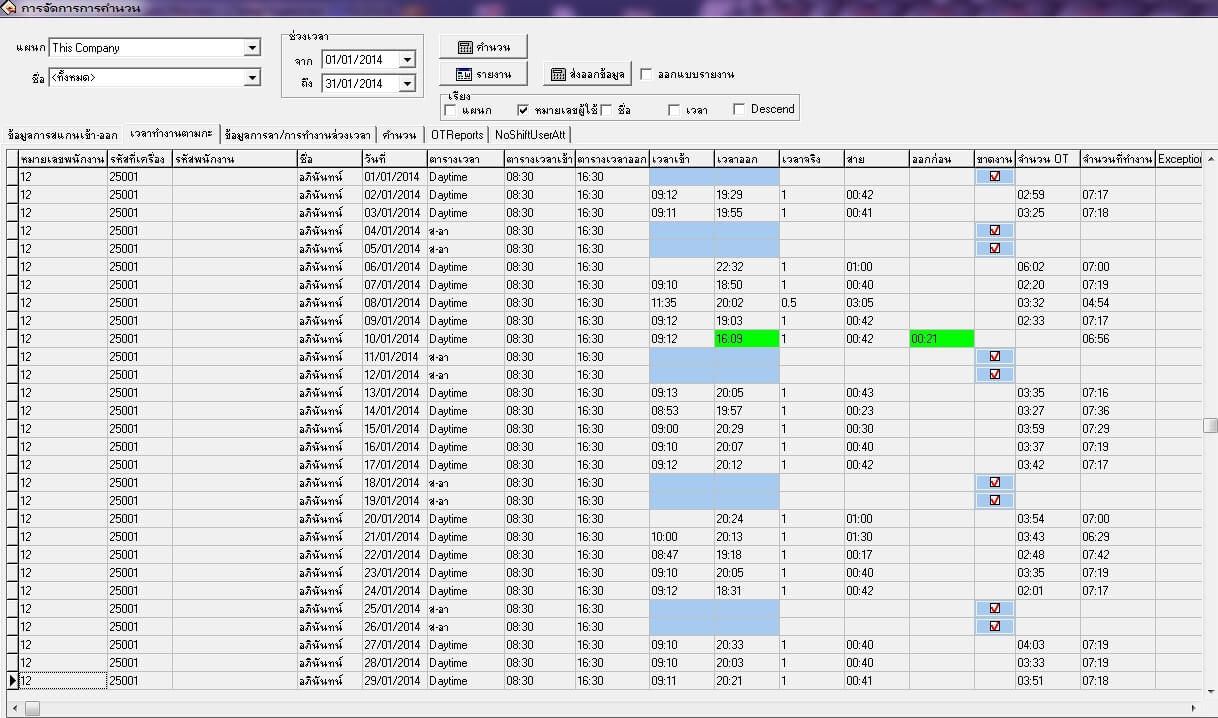Click the Exception column header
Screen dimensions: 1218x718
pyautogui.click(x=1179, y=159)
